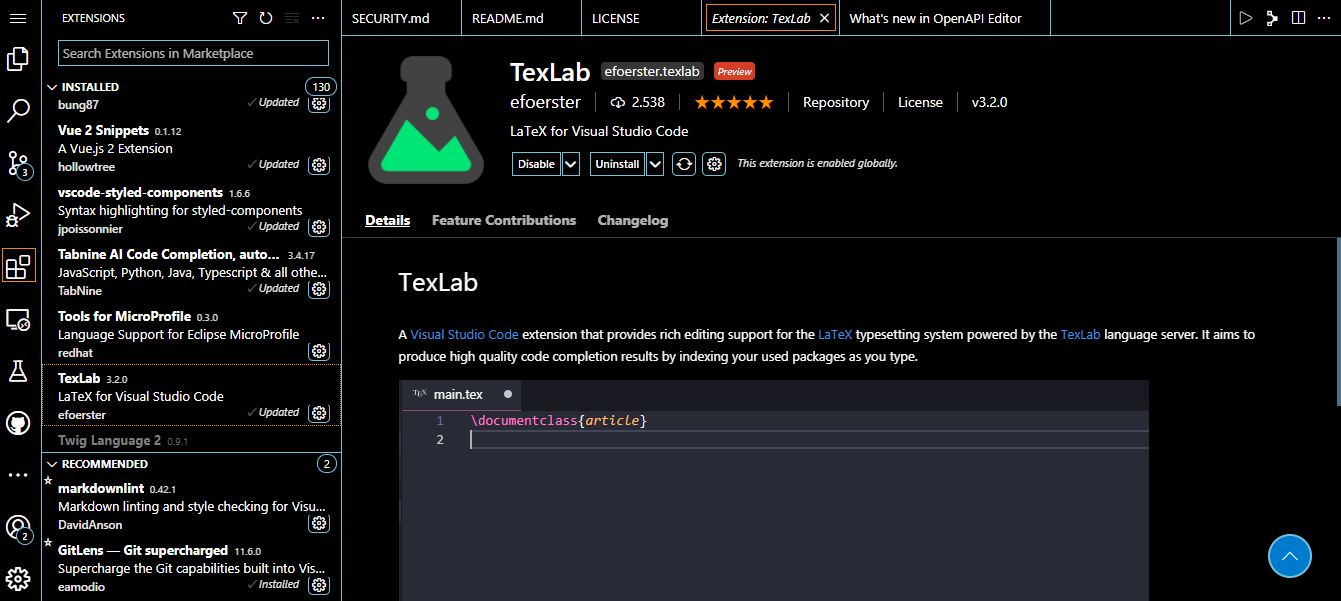This screenshot has width=1341, height=601.
Task: Open the Uninstall button dropdown arrow
Action: coord(655,164)
